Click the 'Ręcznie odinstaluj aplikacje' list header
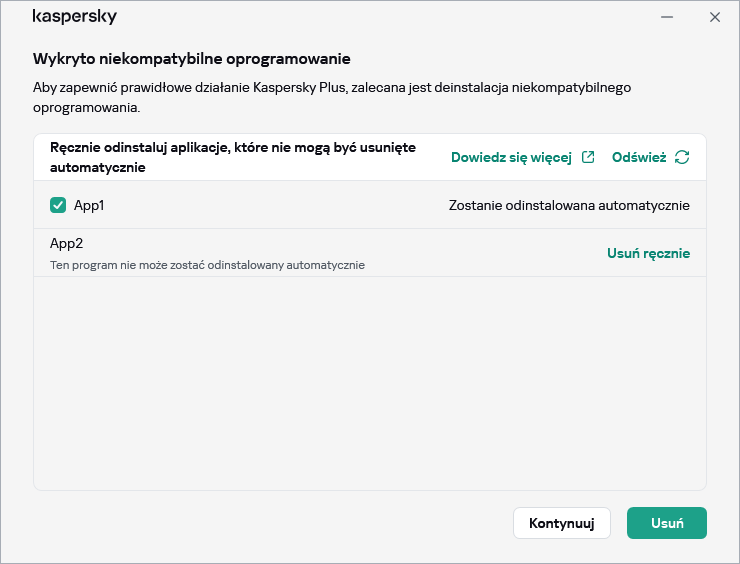Image resolution: width=740 pixels, height=564 pixels. point(232,157)
